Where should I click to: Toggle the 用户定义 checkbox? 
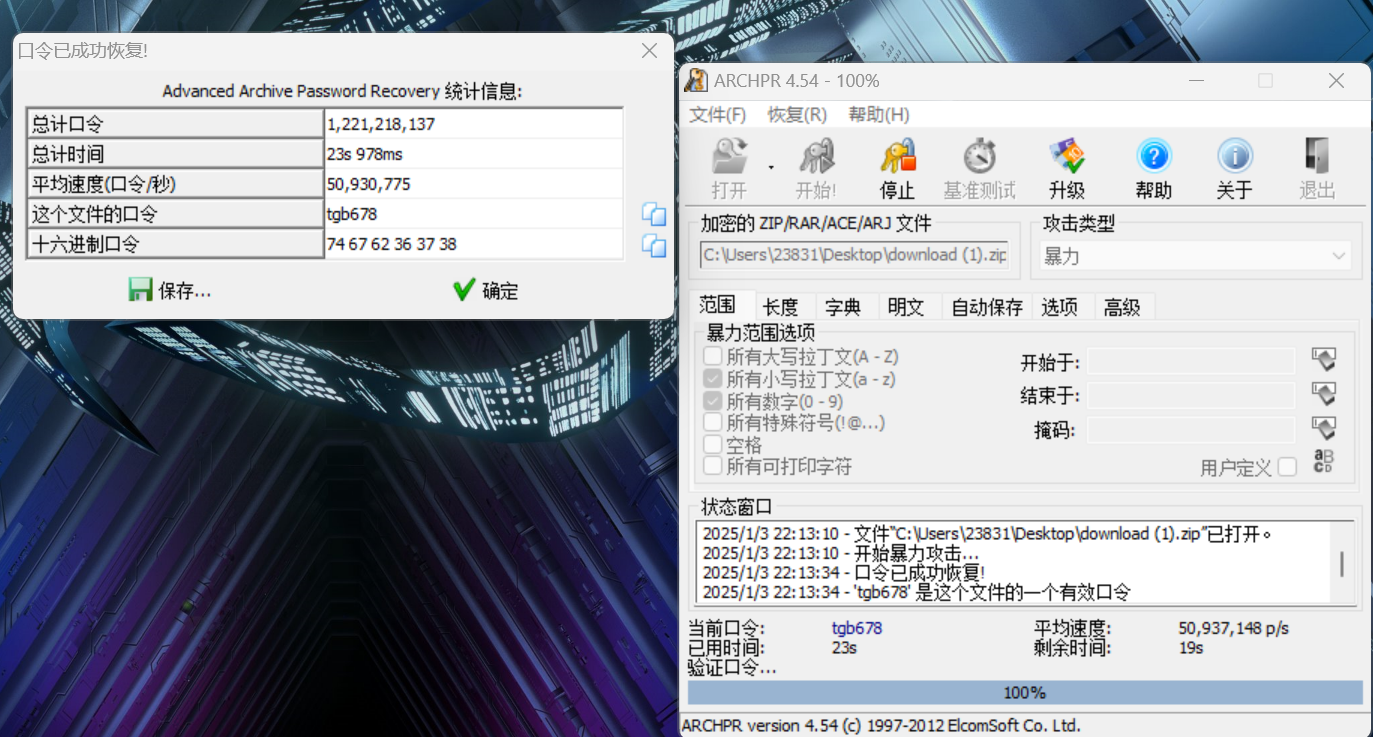pyautogui.click(x=1287, y=467)
